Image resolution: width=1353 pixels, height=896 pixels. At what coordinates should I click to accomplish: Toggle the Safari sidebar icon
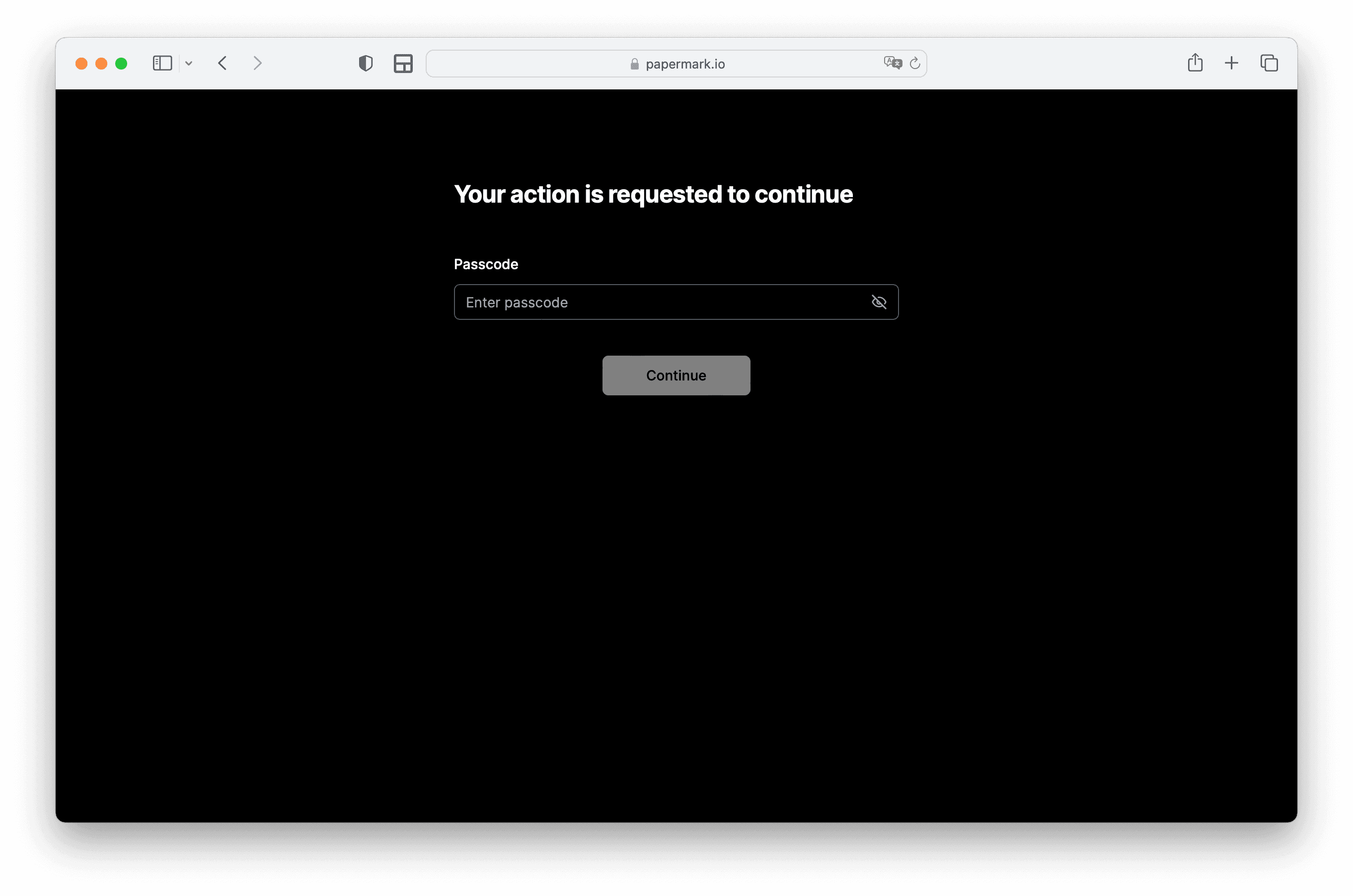pyautogui.click(x=162, y=63)
